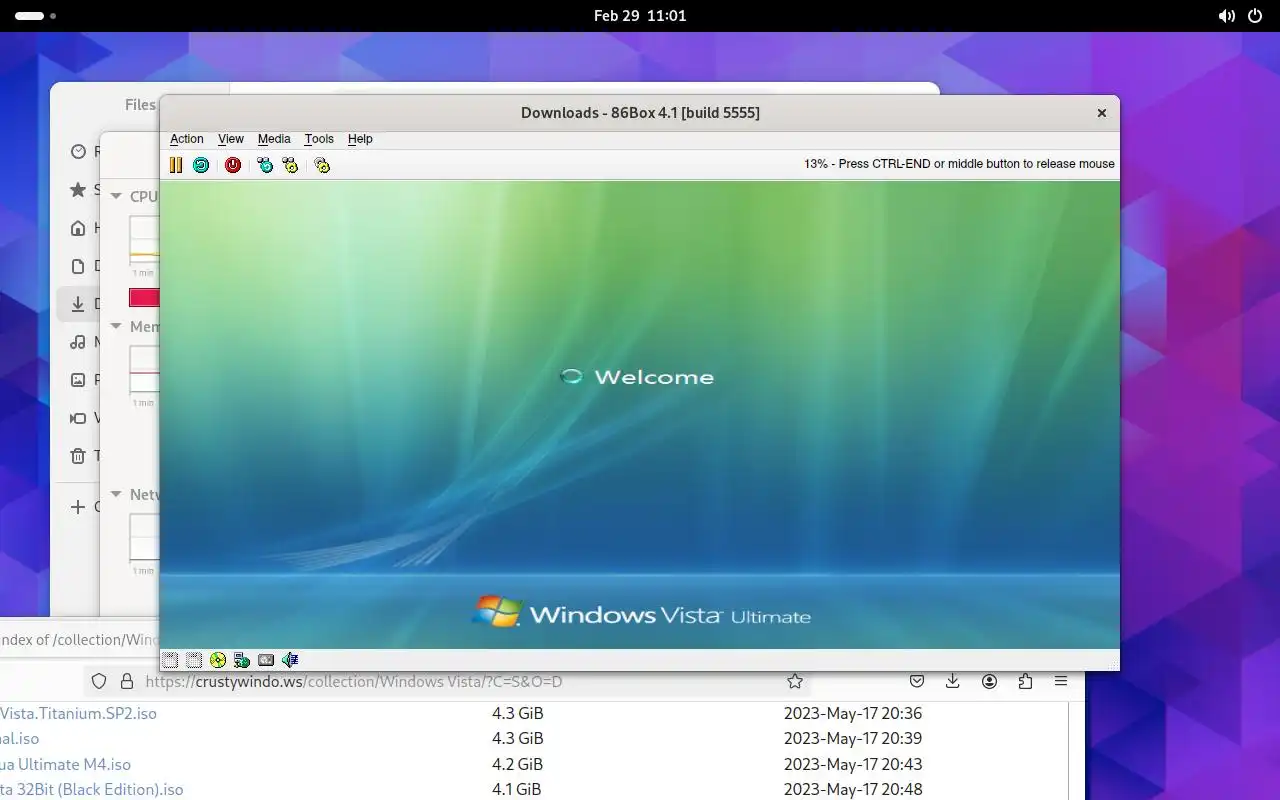Click the red CPU color swatch

click(145, 297)
